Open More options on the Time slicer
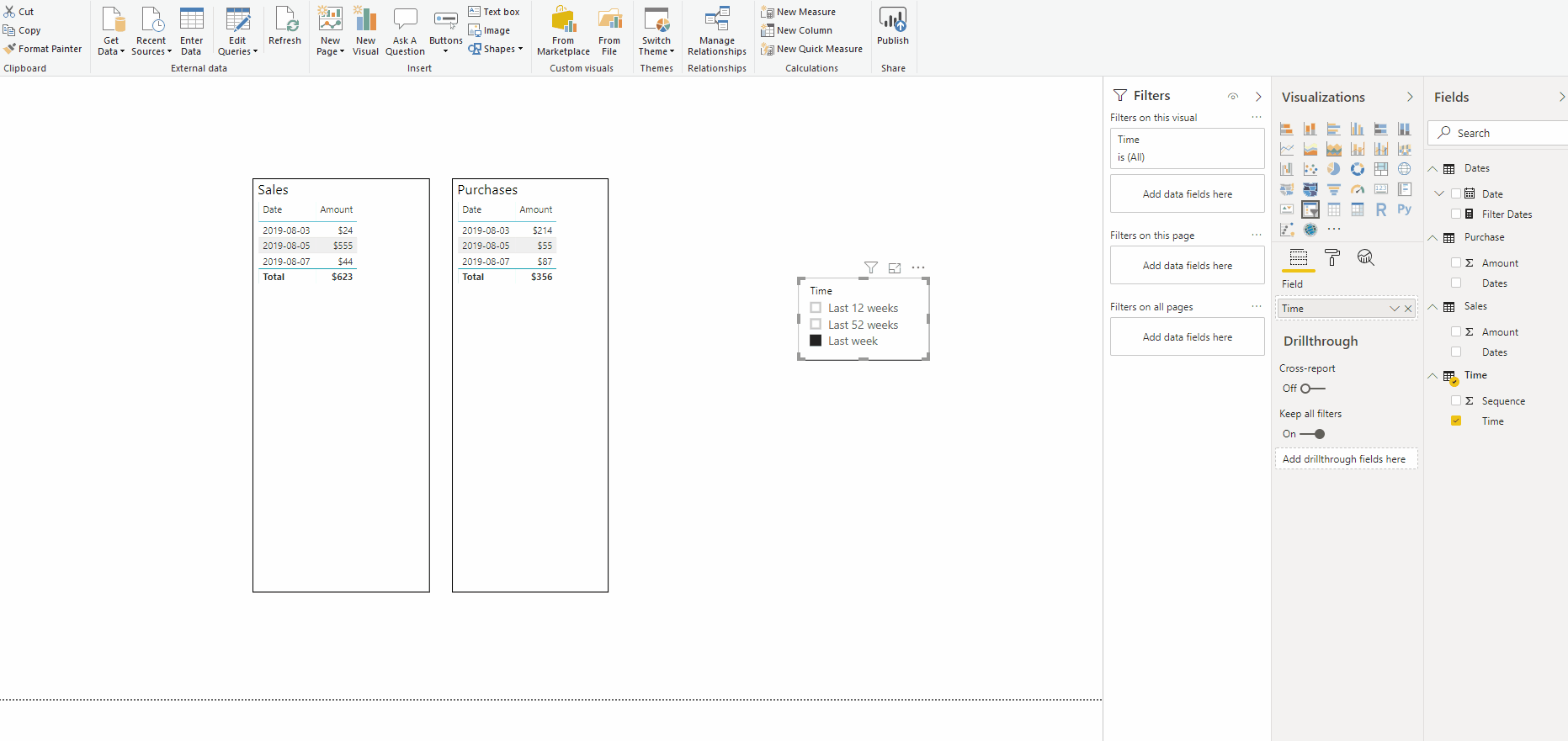1568x741 pixels. click(918, 268)
